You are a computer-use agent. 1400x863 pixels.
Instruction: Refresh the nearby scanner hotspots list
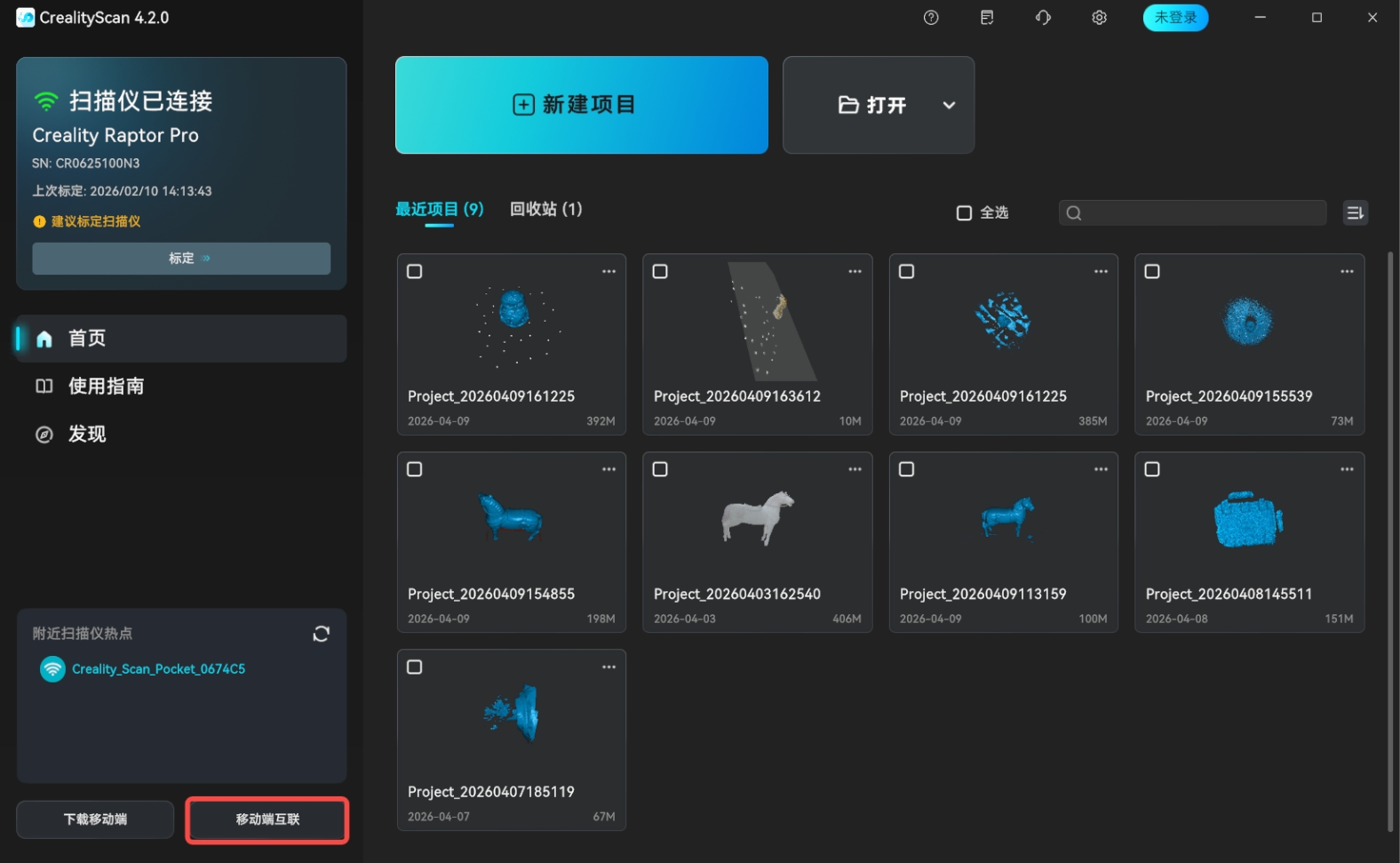point(322,634)
